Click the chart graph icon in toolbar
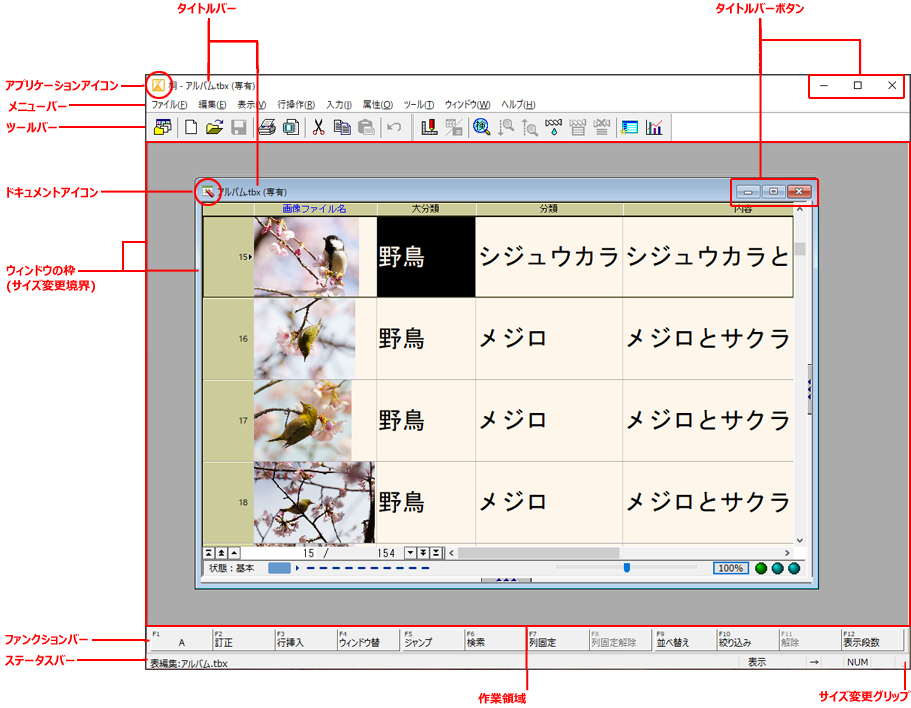 (x=655, y=128)
